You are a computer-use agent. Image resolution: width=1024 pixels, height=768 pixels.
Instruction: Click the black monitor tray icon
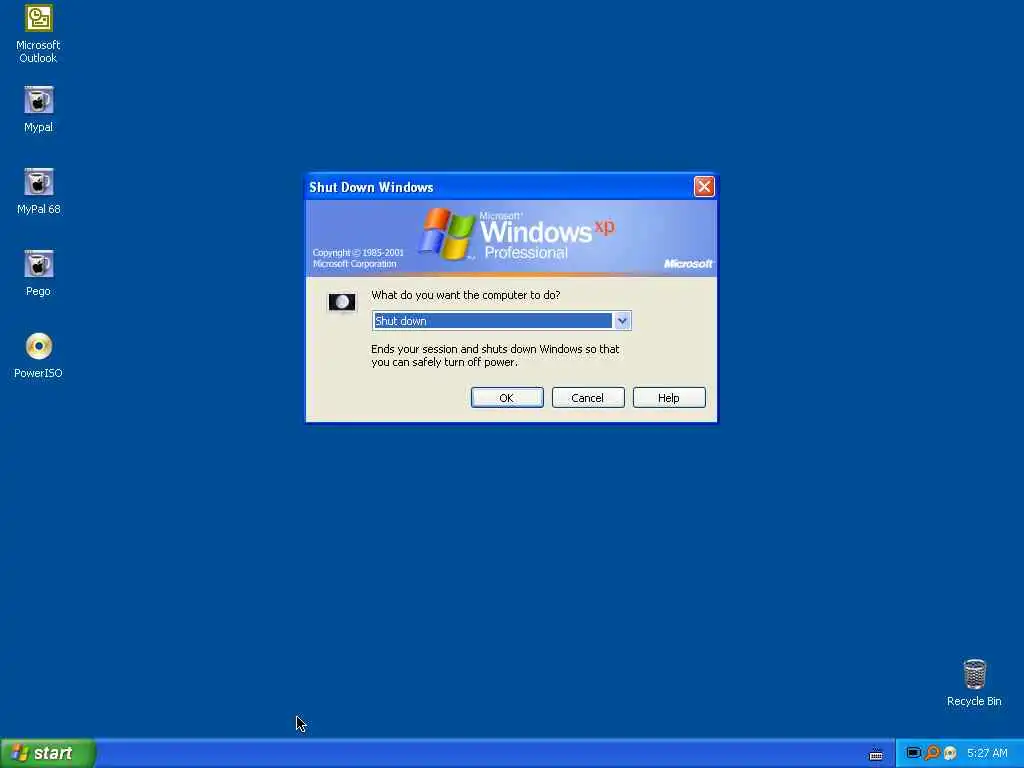tap(914, 753)
